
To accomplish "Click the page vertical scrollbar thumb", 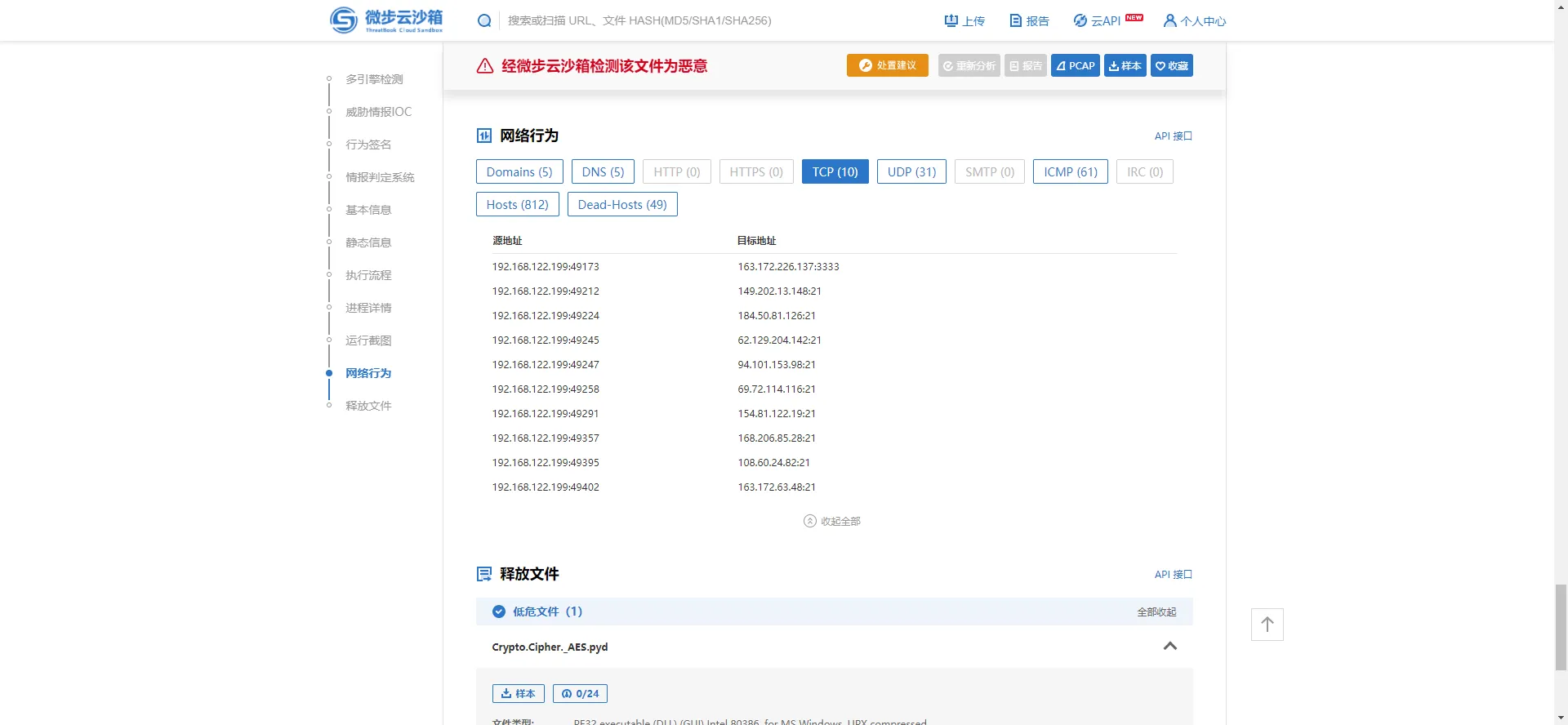I will pyautogui.click(x=1561, y=627).
